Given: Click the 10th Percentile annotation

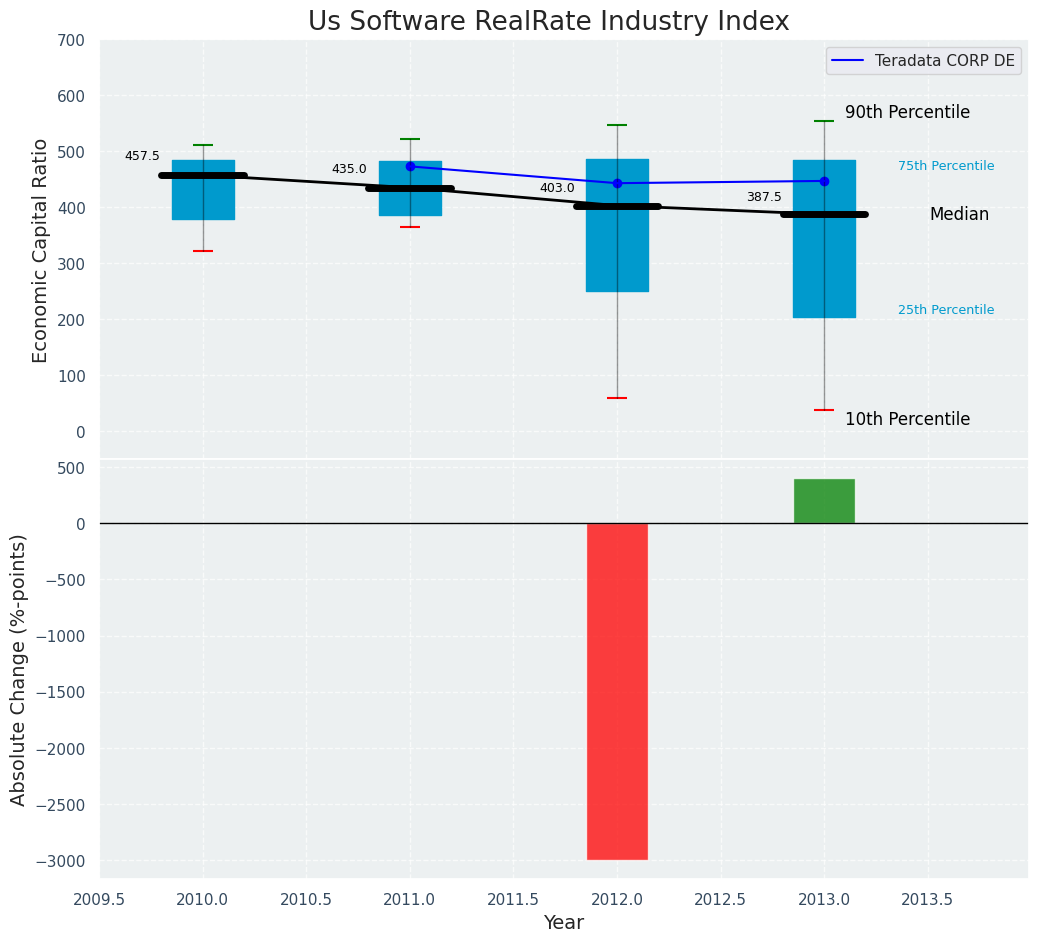Looking at the screenshot, I should click(x=907, y=419).
